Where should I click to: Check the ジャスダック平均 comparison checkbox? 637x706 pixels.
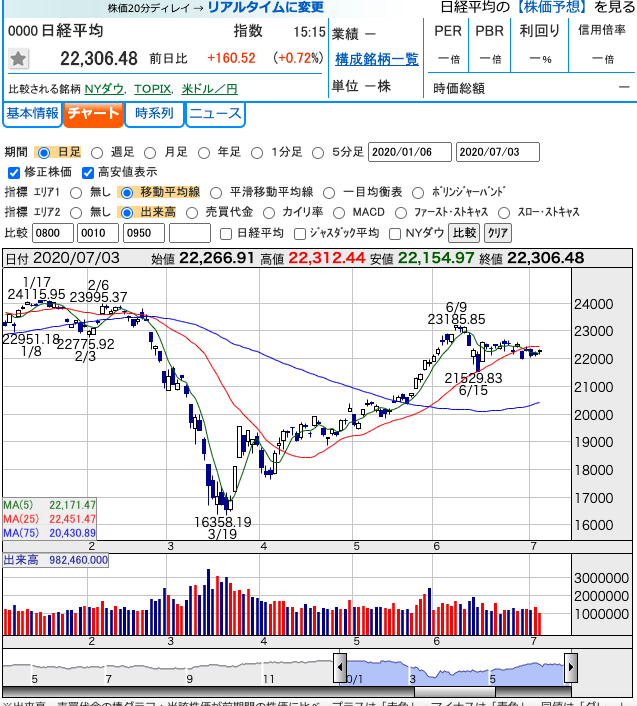point(300,234)
